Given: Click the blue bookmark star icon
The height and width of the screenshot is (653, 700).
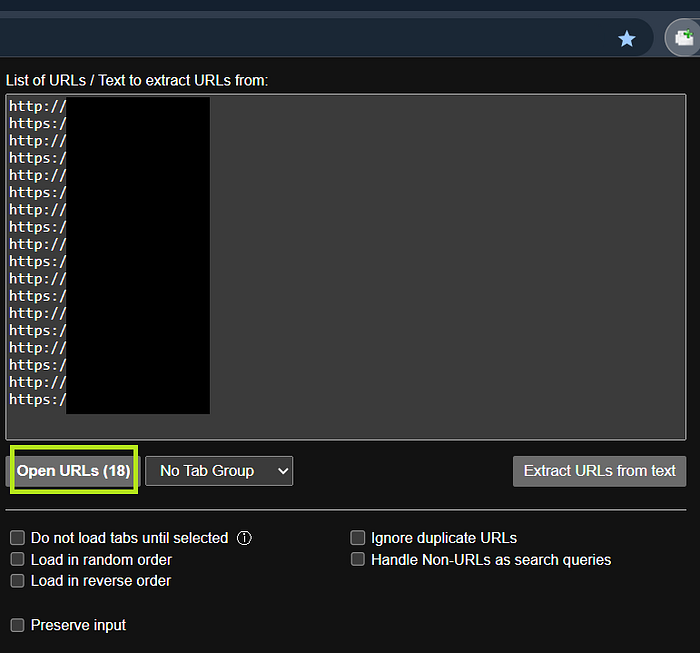Looking at the screenshot, I should coord(626,39).
